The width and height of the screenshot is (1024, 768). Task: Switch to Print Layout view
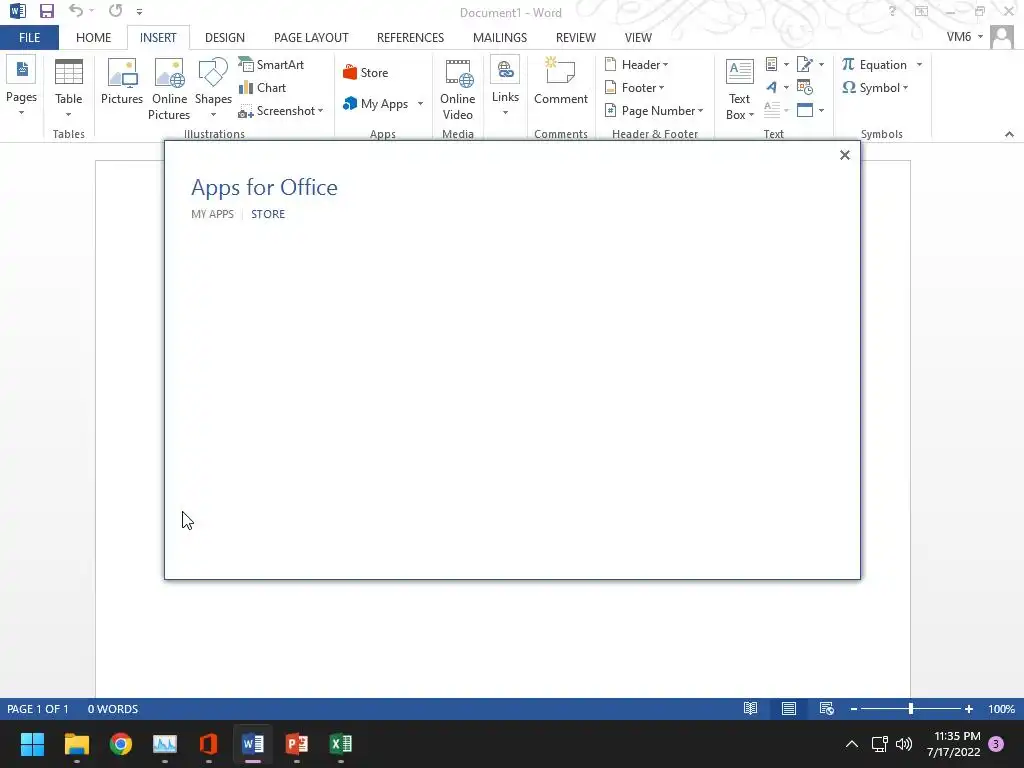[x=789, y=709]
